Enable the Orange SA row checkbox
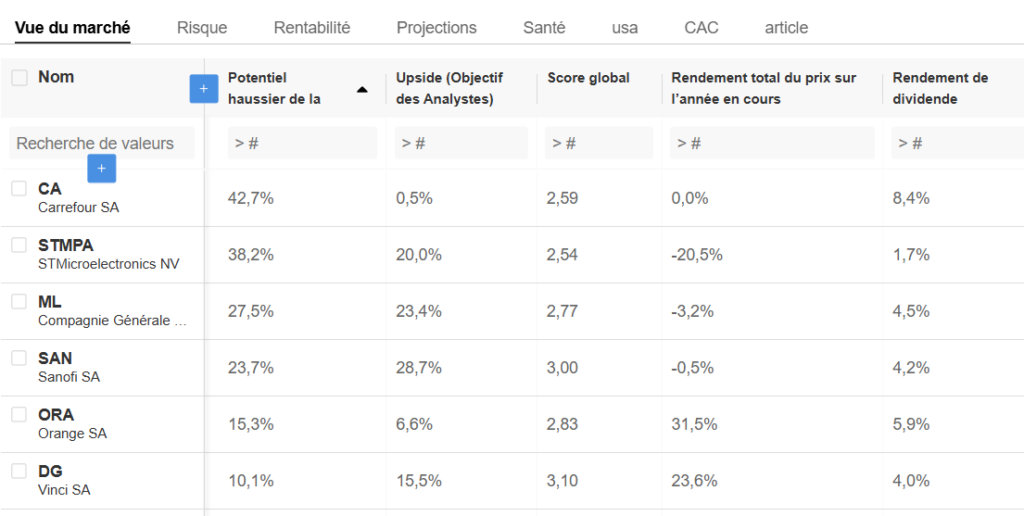Image resolution: width=1024 pixels, height=516 pixels. tap(19, 414)
